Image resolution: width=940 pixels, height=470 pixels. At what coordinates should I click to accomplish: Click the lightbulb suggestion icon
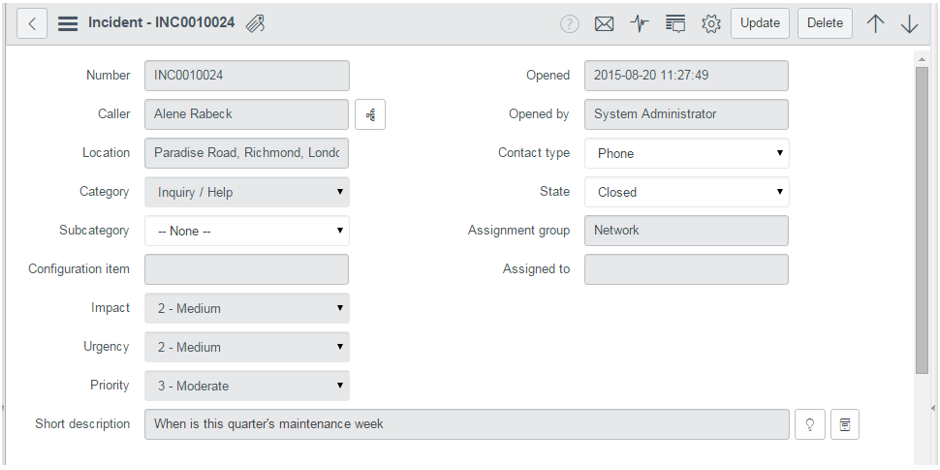[x=809, y=424]
